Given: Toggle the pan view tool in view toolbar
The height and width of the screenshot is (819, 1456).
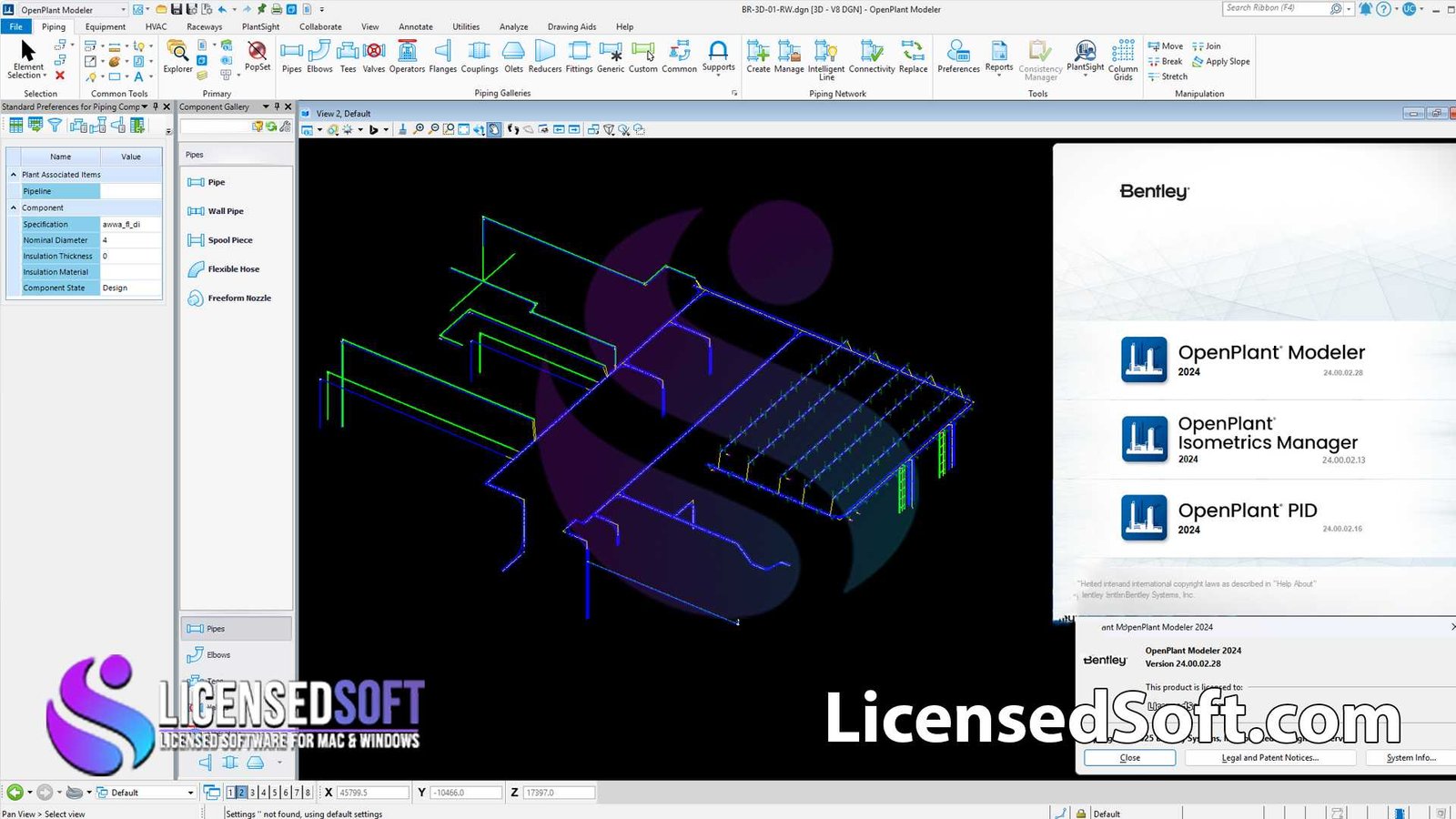Looking at the screenshot, I should [x=493, y=129].
